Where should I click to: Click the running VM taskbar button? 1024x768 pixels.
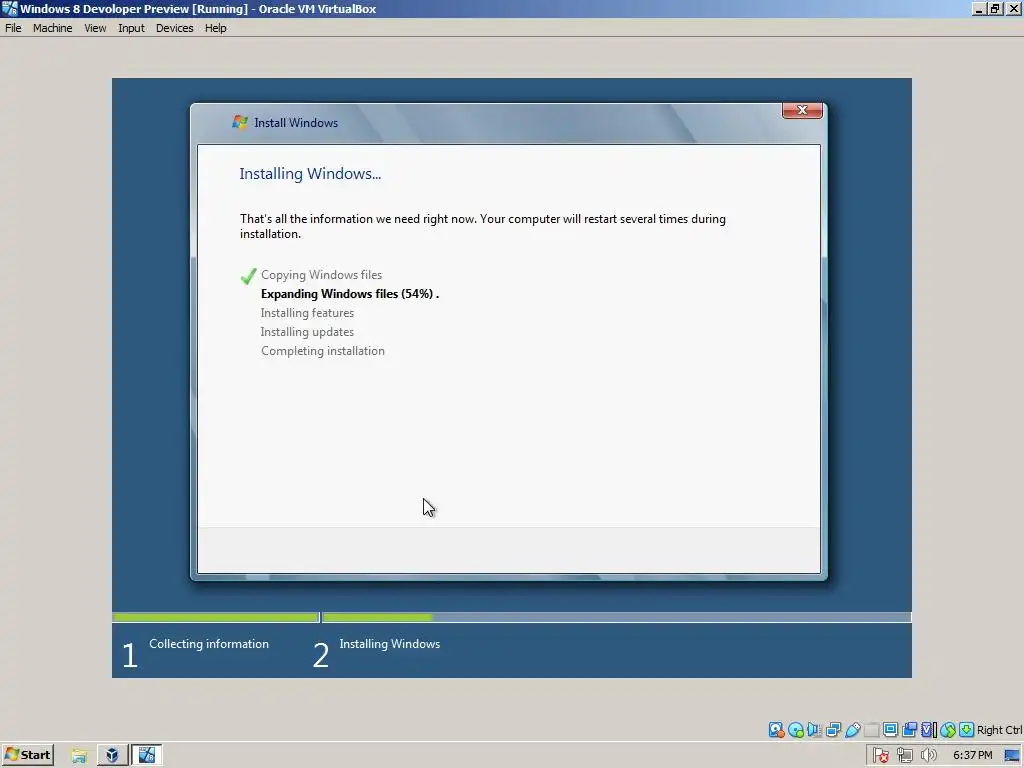[x=147, y=756]
